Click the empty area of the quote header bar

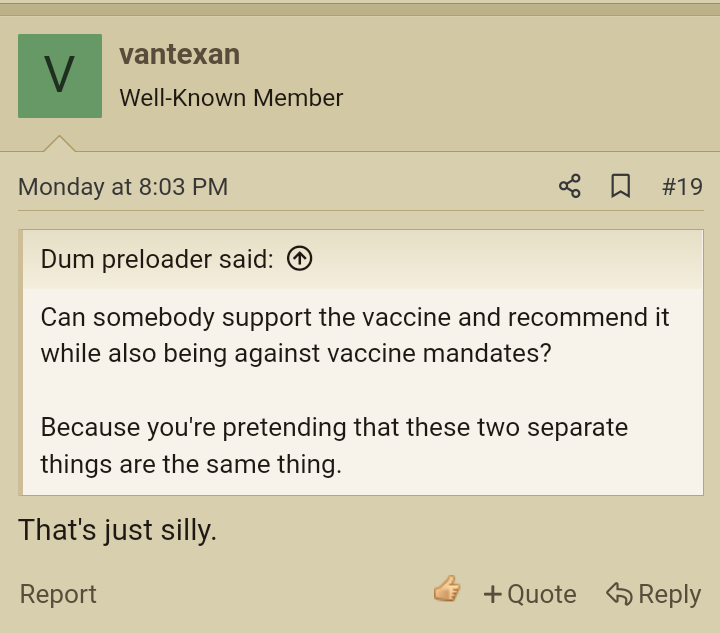505,259
